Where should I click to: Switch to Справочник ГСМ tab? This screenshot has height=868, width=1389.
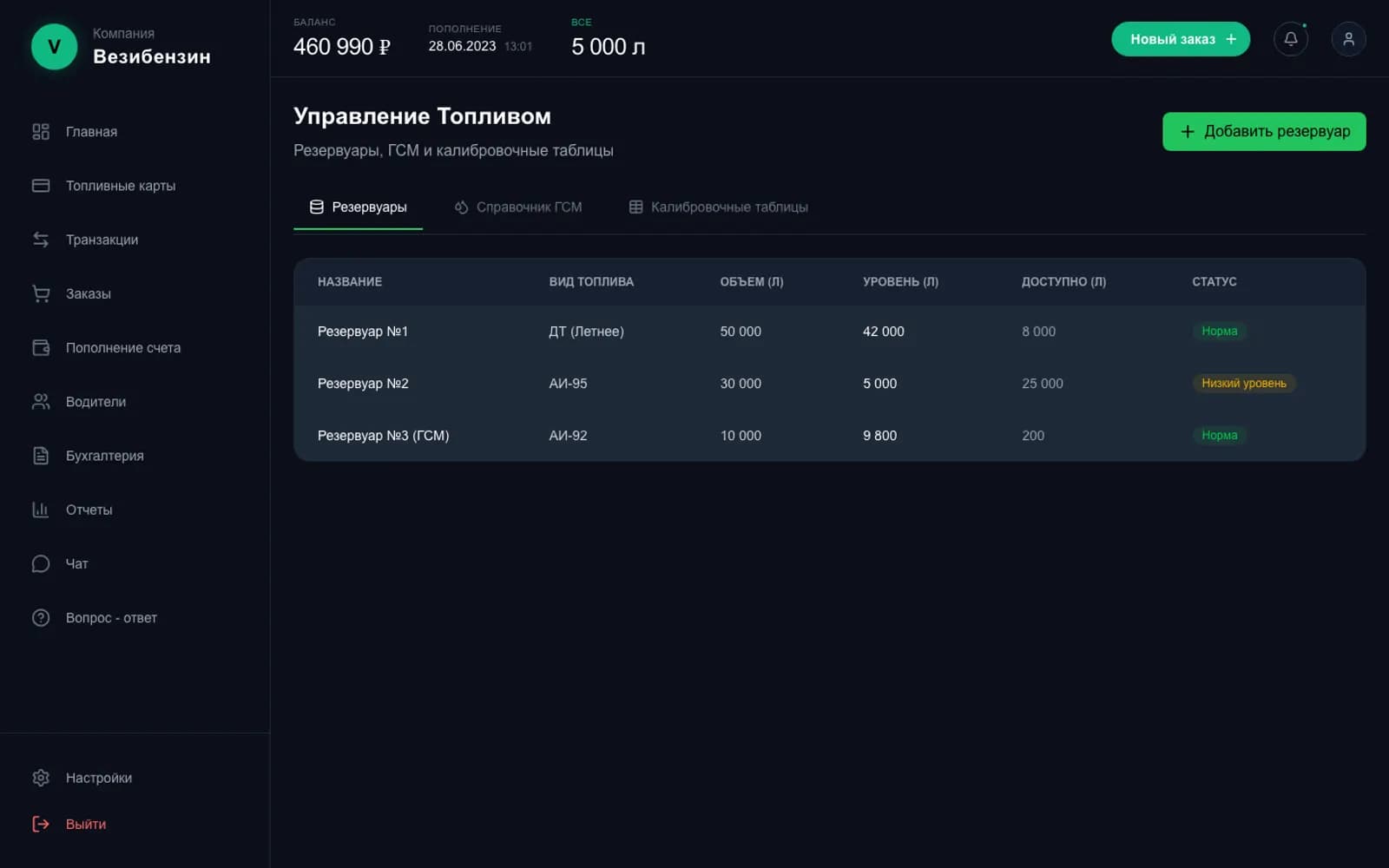click(518, 207)
